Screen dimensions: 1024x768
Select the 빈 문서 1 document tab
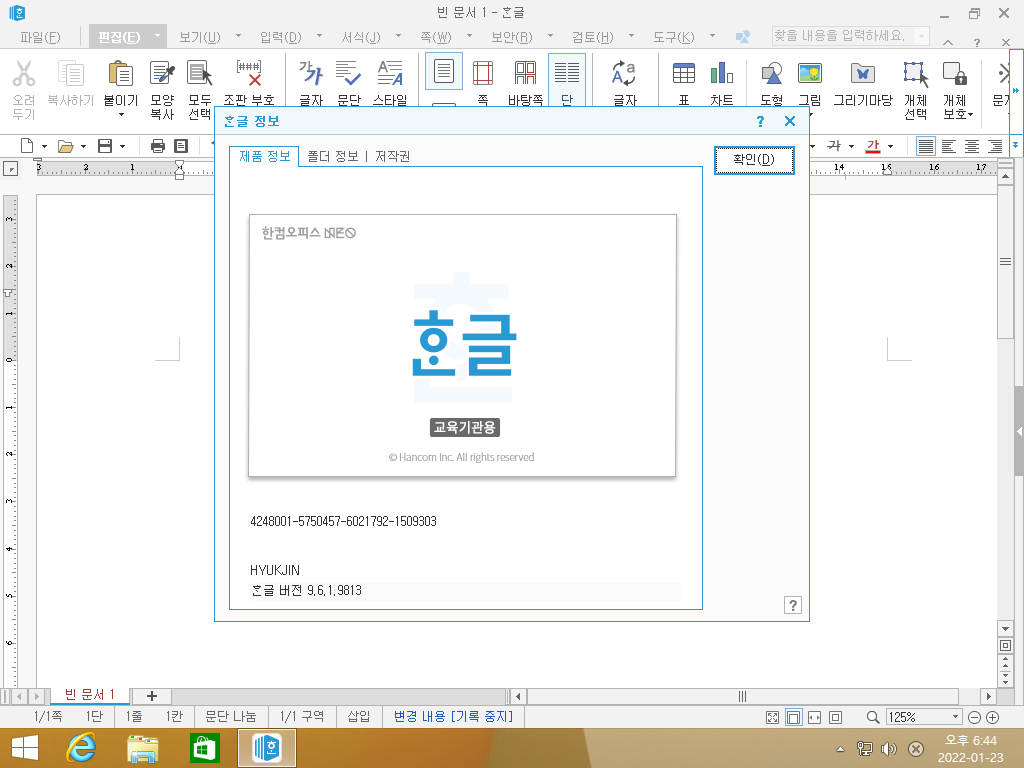[x=89, y=695]
